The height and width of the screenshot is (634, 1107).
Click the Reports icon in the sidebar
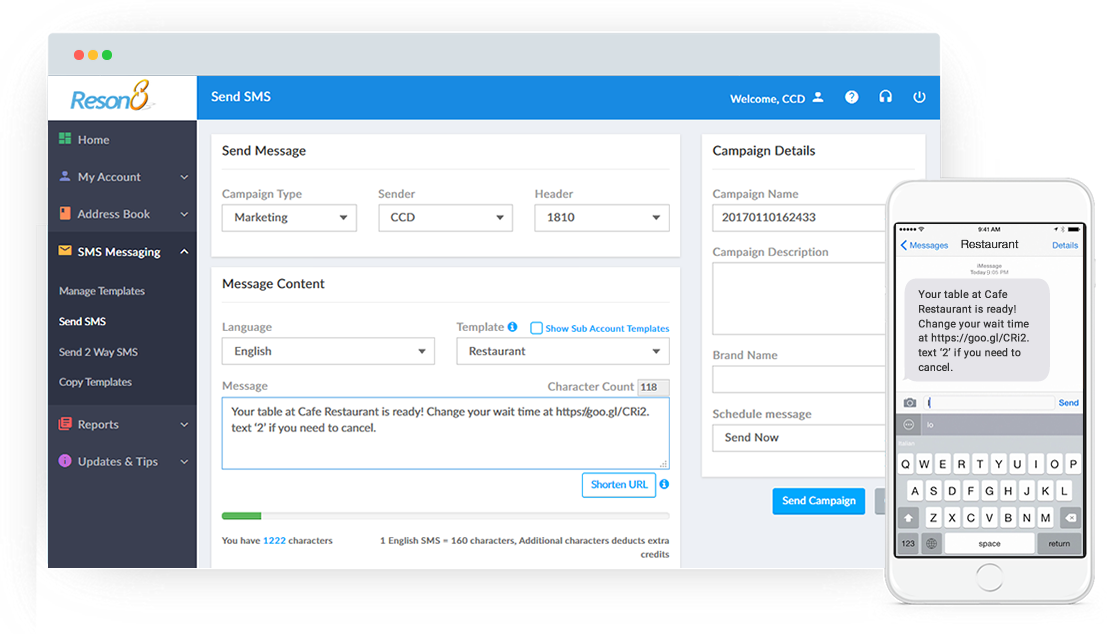coord(66,424)
